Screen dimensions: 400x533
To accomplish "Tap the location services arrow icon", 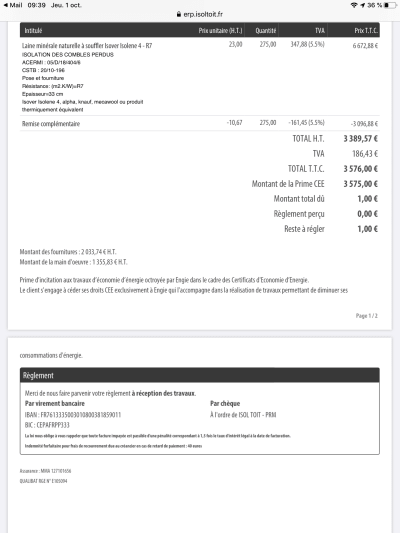I will tap(363, 5).
